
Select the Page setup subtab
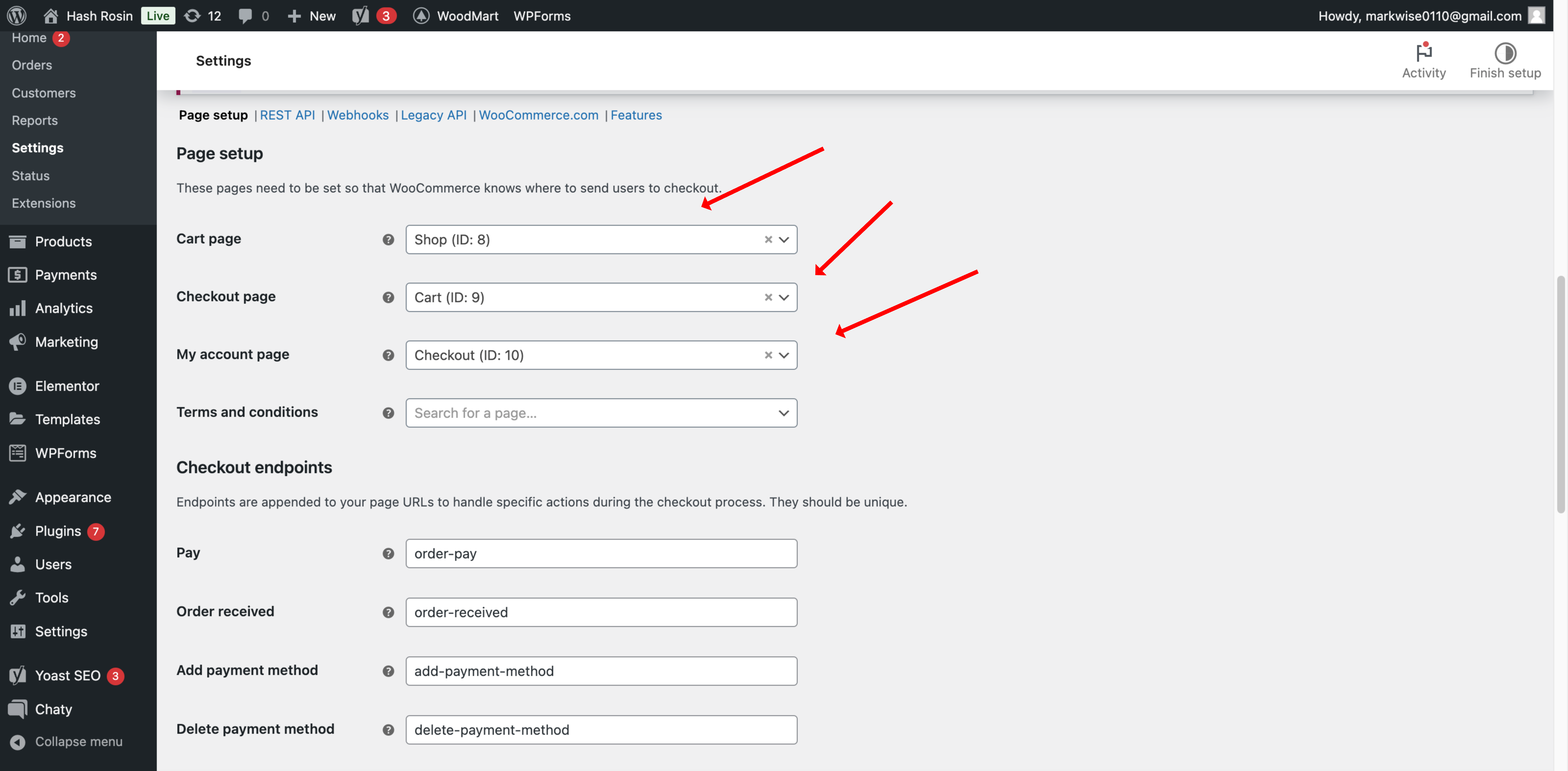[x=213, y=115]
